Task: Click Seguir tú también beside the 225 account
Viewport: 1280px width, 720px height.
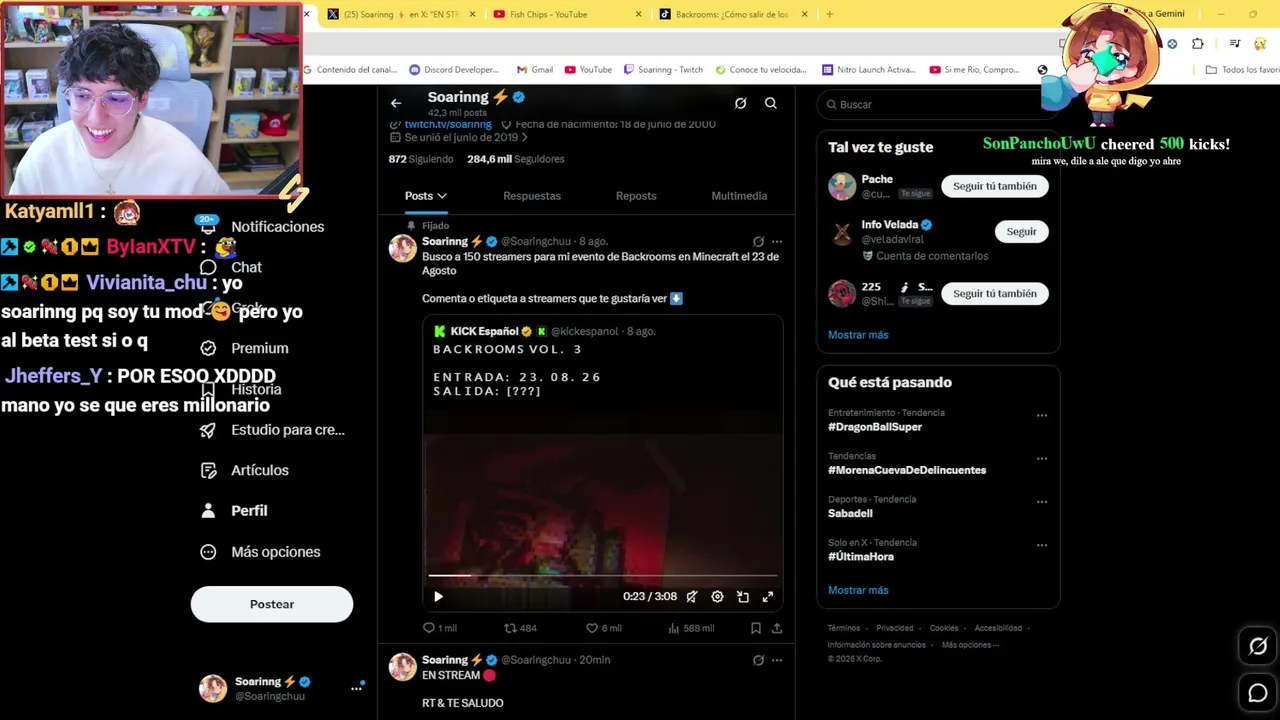Action: pos(995,294)
